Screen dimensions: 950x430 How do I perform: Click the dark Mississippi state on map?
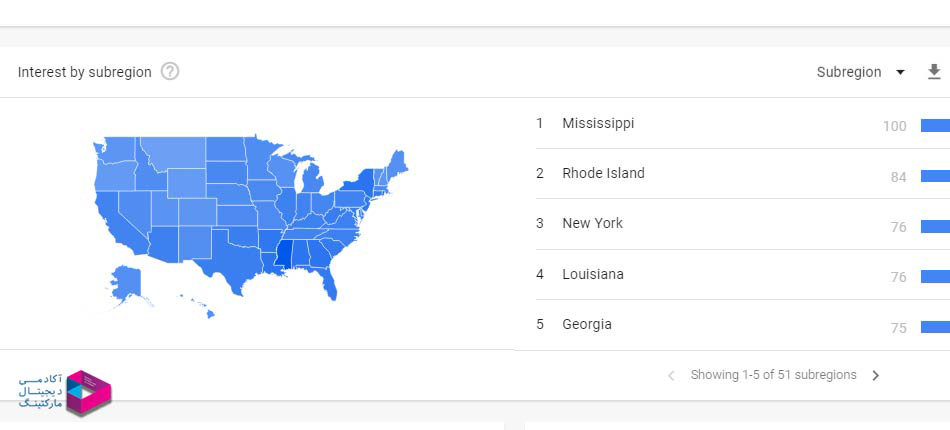click(286, 255)
